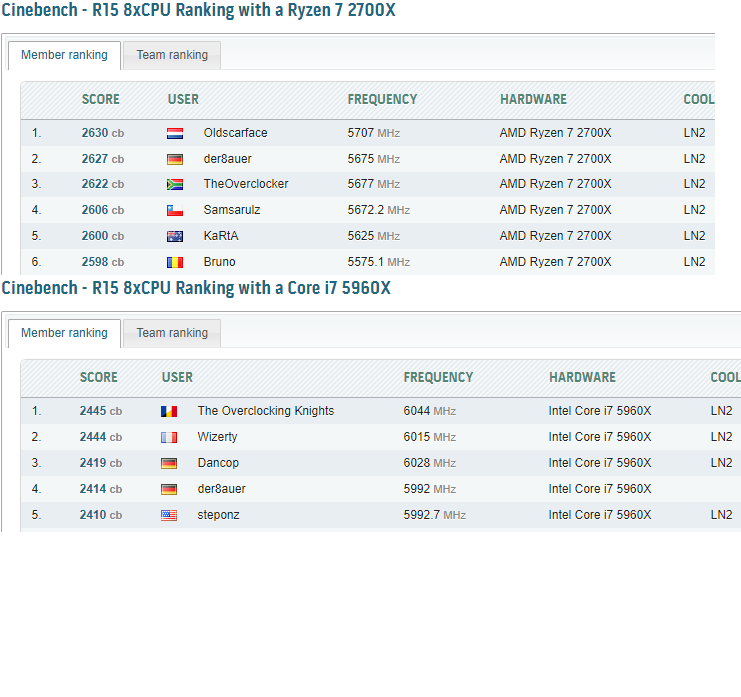Sort 5960X table by SCORE header
This screenshot has width=741, height=697.
point(99,377)
